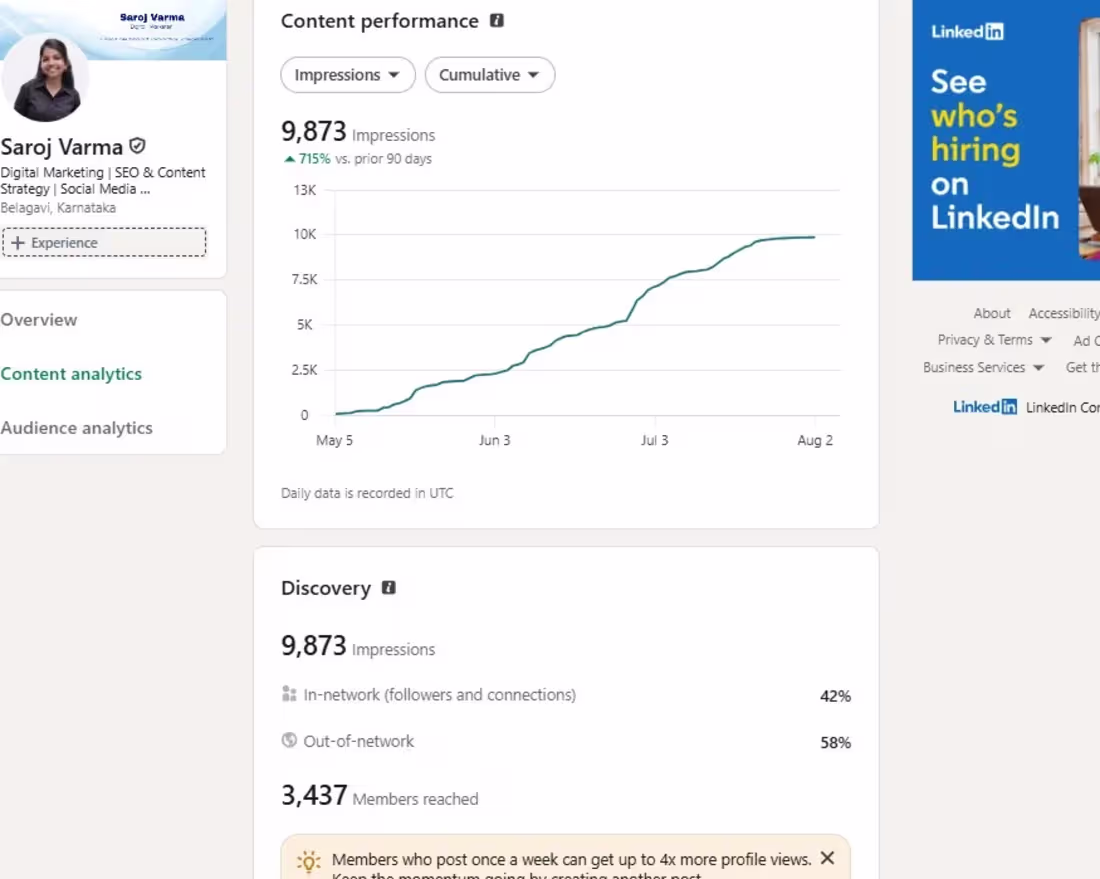Open Saroj Varma profile photo
The image size is (1100, 879).
tap(46, 77)
